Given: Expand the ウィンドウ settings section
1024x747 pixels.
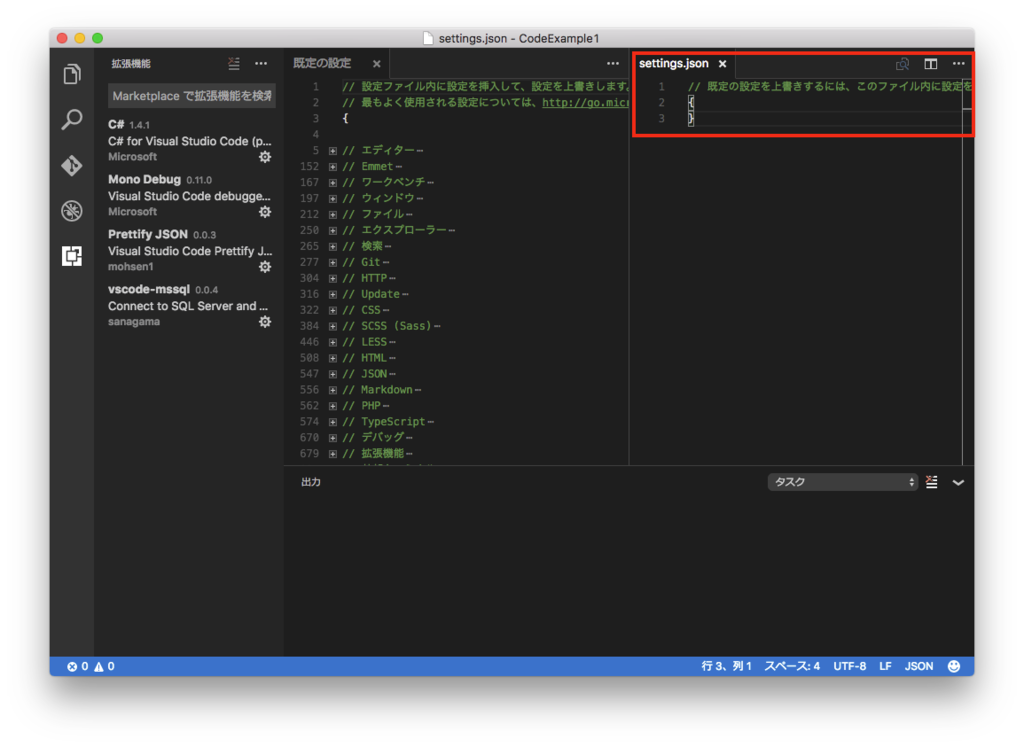Looking at the screenshot, I should pos(332,199).
